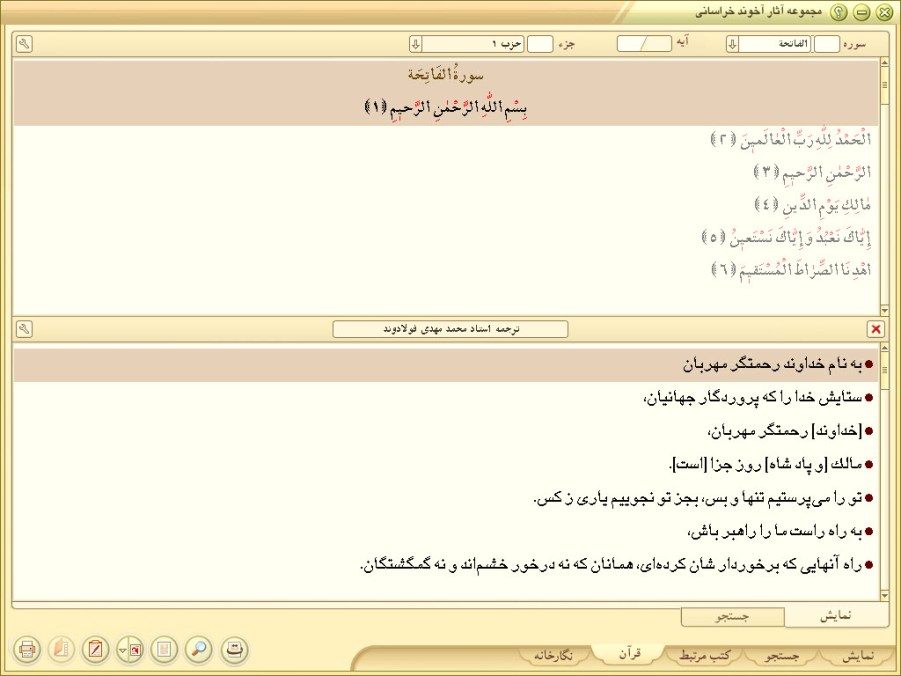Viewport: 901px width, 676px height.
Task: Click the Quran panel scrollbar thumb
Action: (x=885, y=85)
